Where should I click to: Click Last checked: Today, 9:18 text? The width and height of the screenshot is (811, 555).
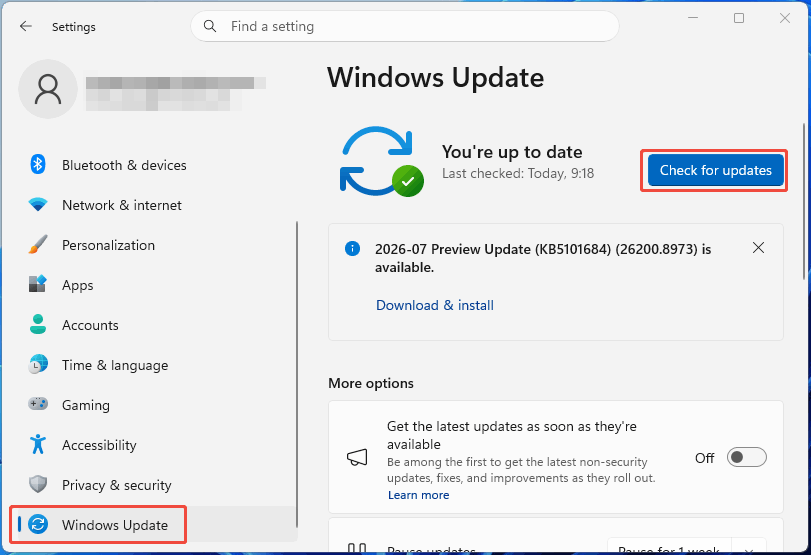pyautogui.click(x=518, y=173)
